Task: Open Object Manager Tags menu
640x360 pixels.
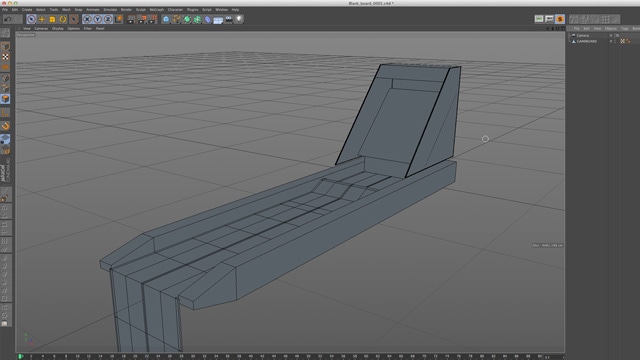Action: click(x=624, y=29)
